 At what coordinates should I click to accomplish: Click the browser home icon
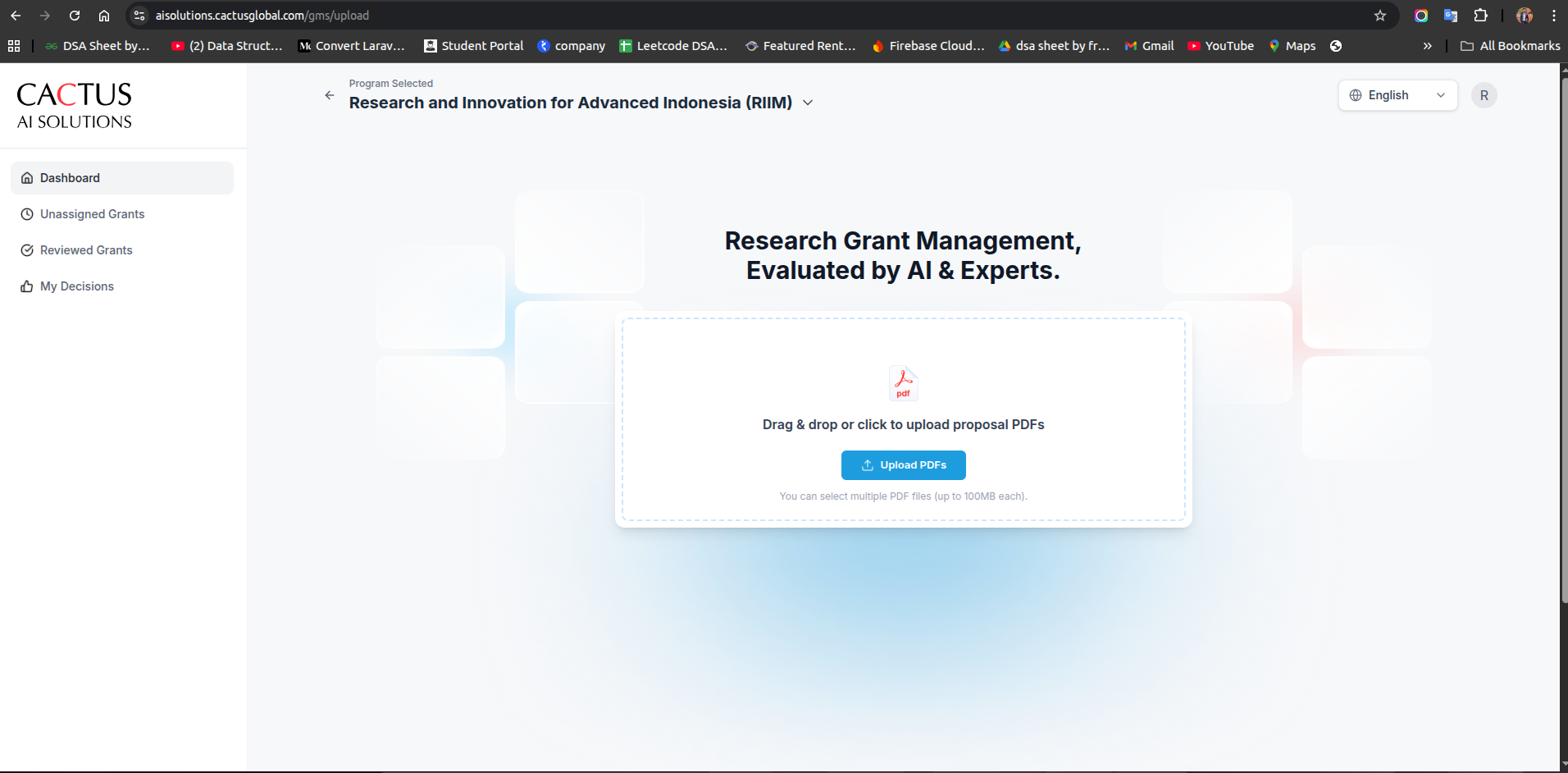click(104, 16)
